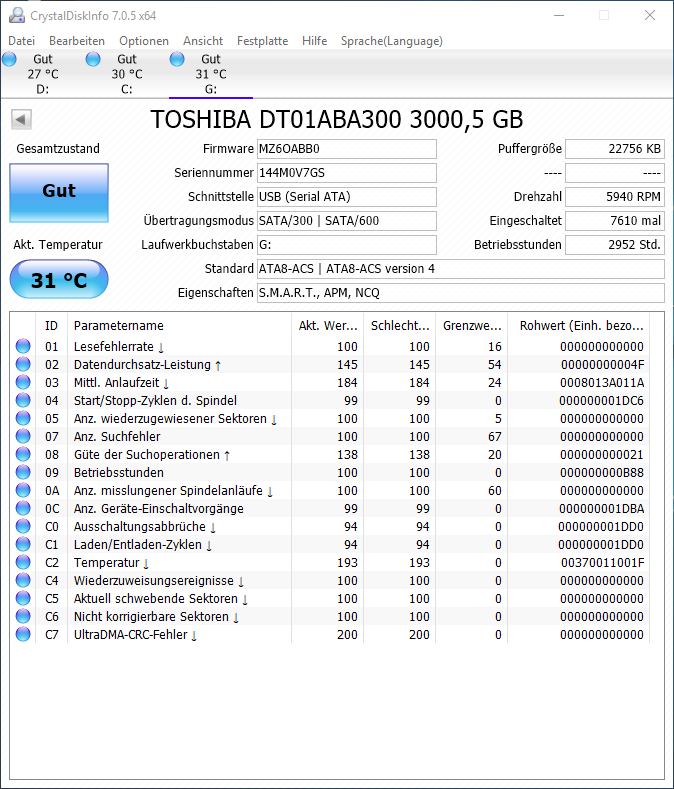Viewport: 674px width, 789px height.
Task: Click the Akt. Wer... column header
Action: (x=327, y=326)
